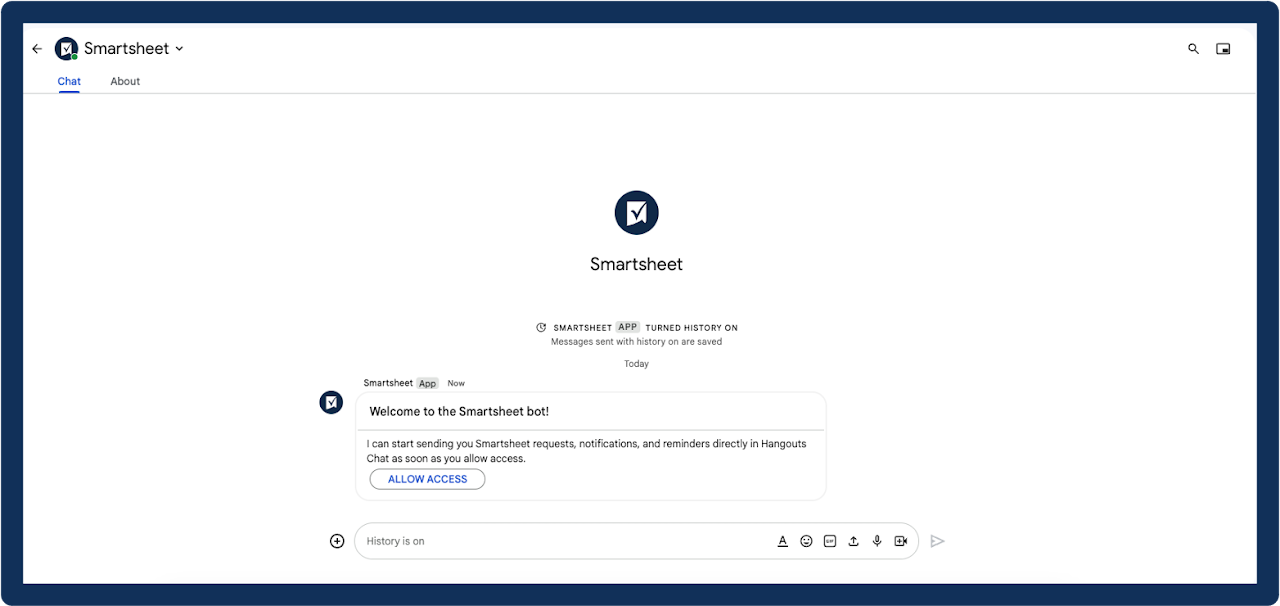
Task: Open text formatting options icon
Action: point(783,541)
